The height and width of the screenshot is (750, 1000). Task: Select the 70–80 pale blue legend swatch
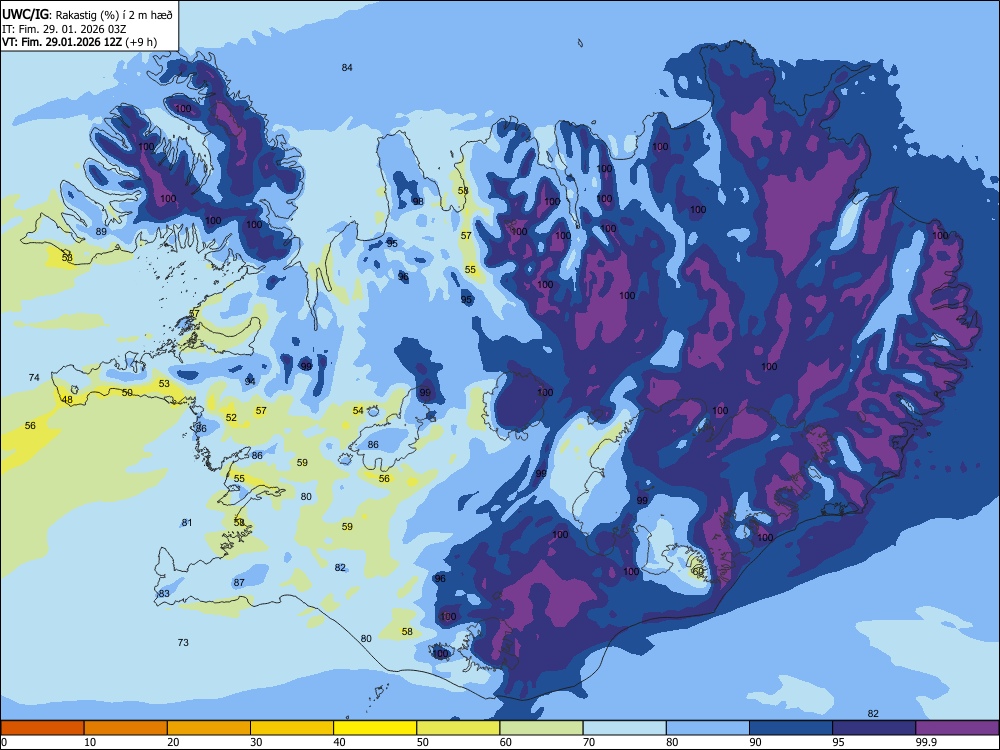tap(624, 728)
